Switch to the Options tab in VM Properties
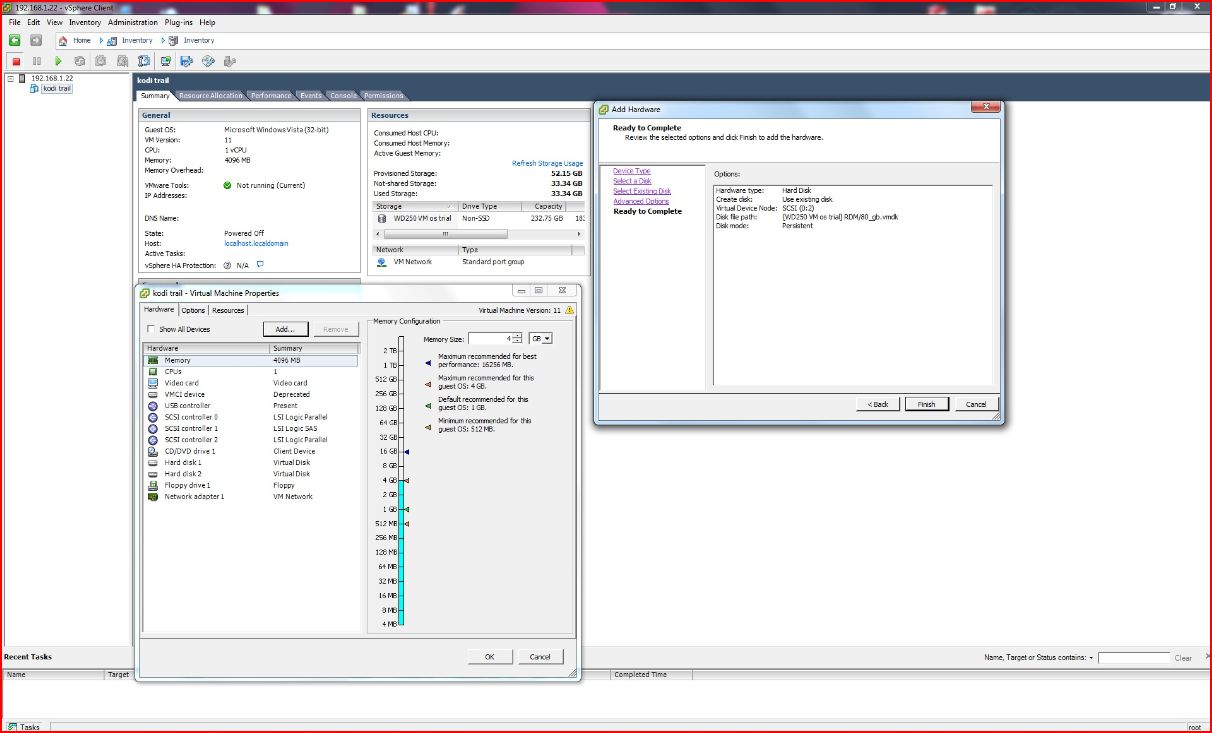The image size is (1212, 733). [193, 310]
